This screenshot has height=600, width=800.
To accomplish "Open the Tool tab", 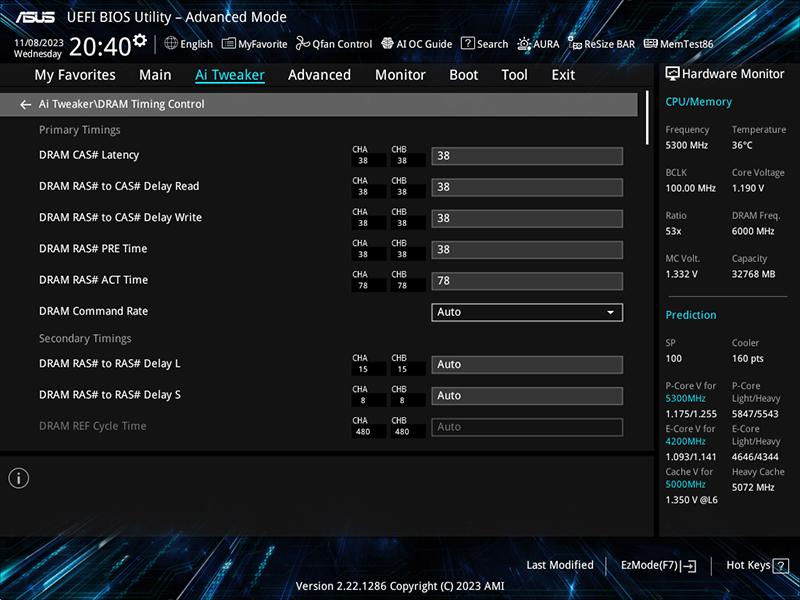I will 514,75.
